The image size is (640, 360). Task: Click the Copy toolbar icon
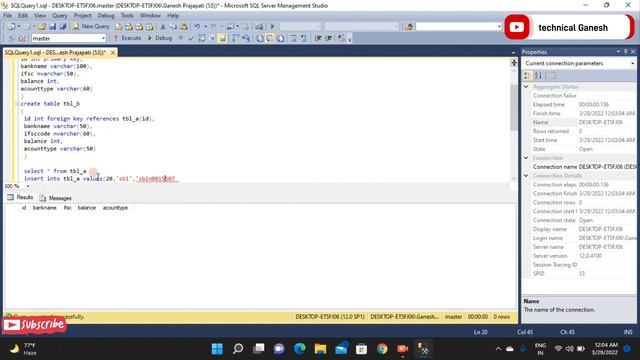(173, 27)
